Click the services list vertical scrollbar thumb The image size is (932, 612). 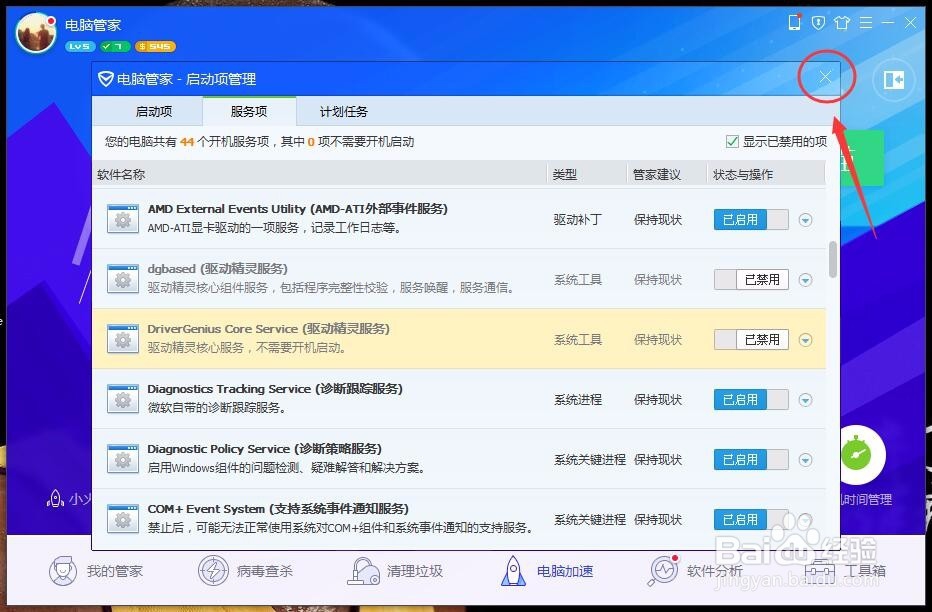(x=833, y=259)
